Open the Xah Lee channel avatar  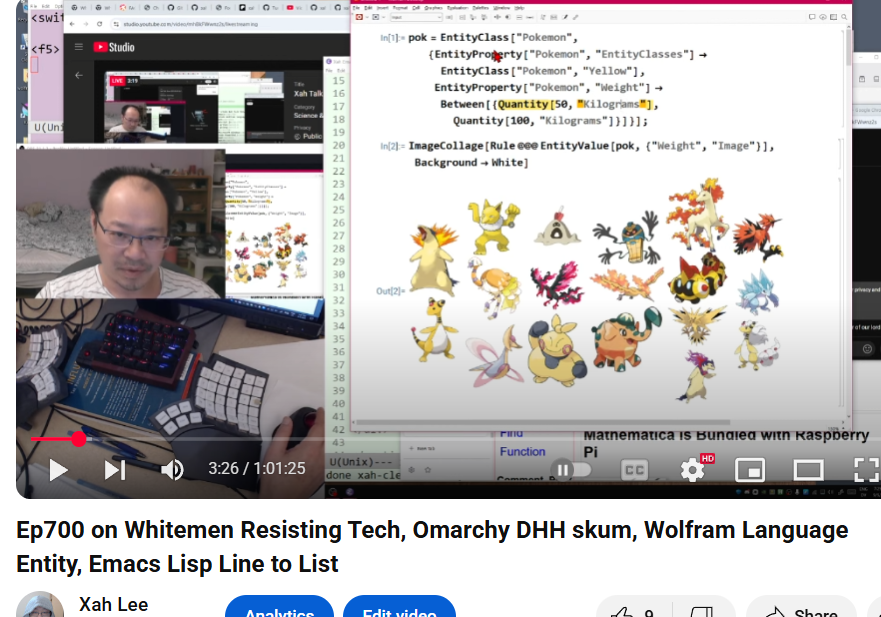40,606
